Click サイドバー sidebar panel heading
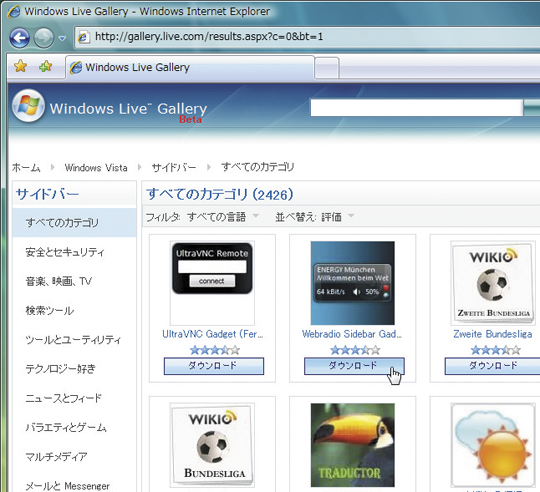The width and height of the screenshot is (540, 492). 48,195
